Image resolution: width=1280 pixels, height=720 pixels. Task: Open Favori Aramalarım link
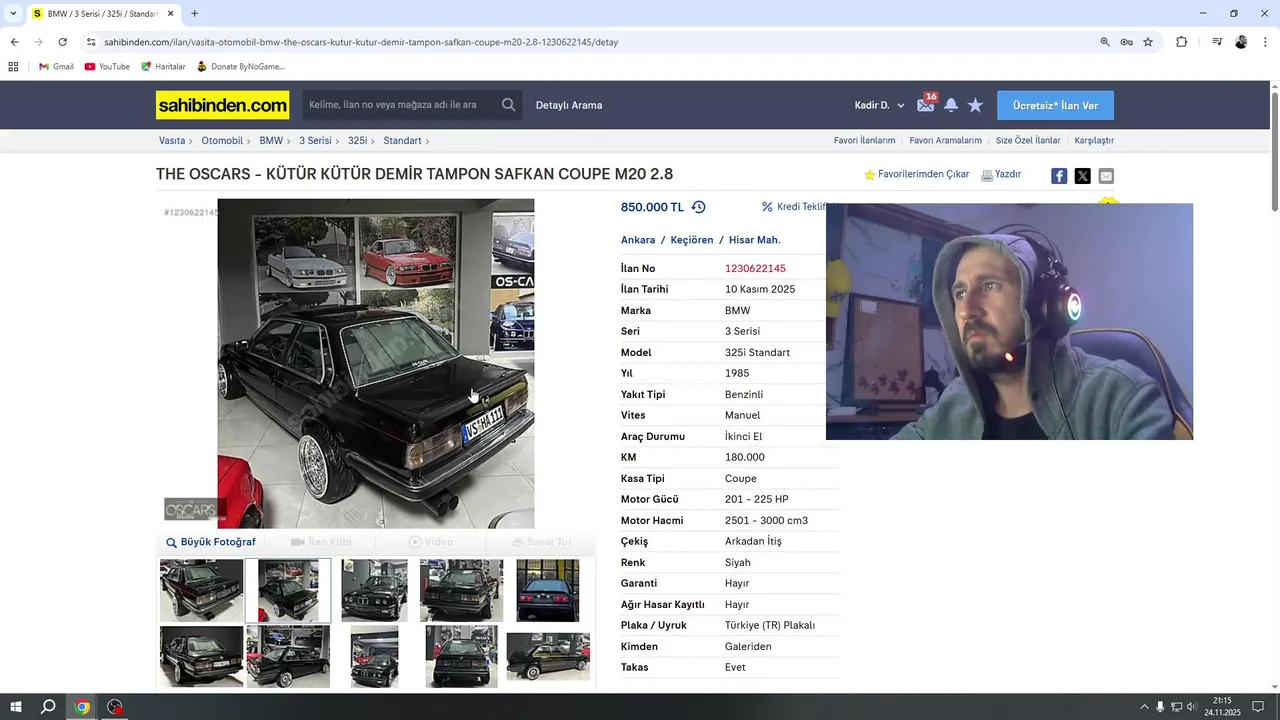pyautogui.click(x=945, y=141)
